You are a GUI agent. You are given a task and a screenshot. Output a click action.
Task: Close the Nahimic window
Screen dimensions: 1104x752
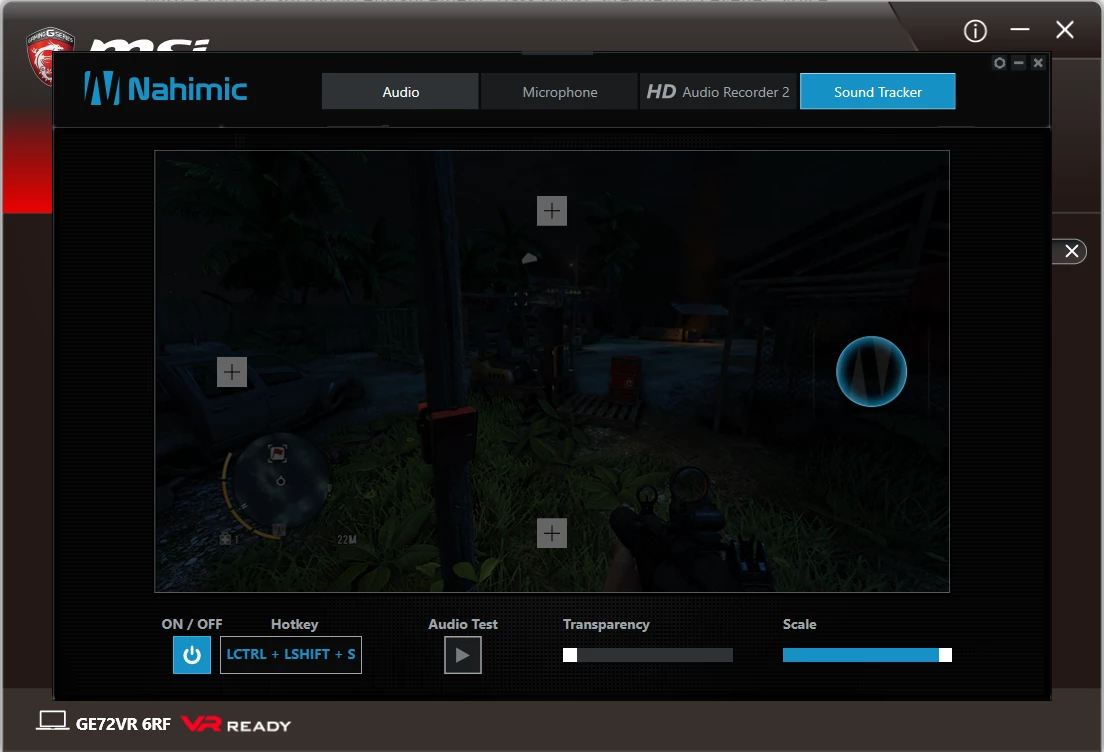1038,63
